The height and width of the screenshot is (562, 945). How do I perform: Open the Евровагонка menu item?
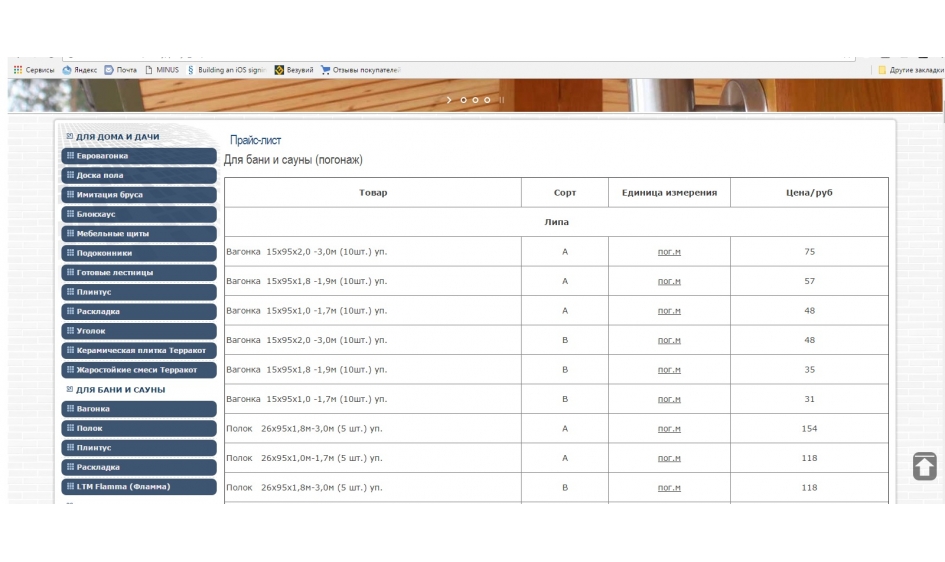[139, 155]
